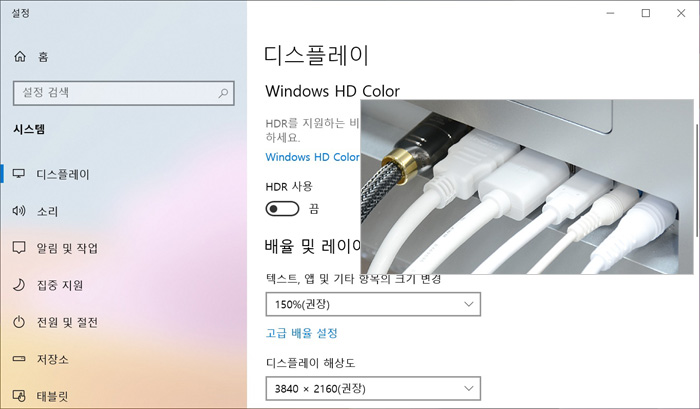Select the 소리 menu label

click(x=47, y=211)
